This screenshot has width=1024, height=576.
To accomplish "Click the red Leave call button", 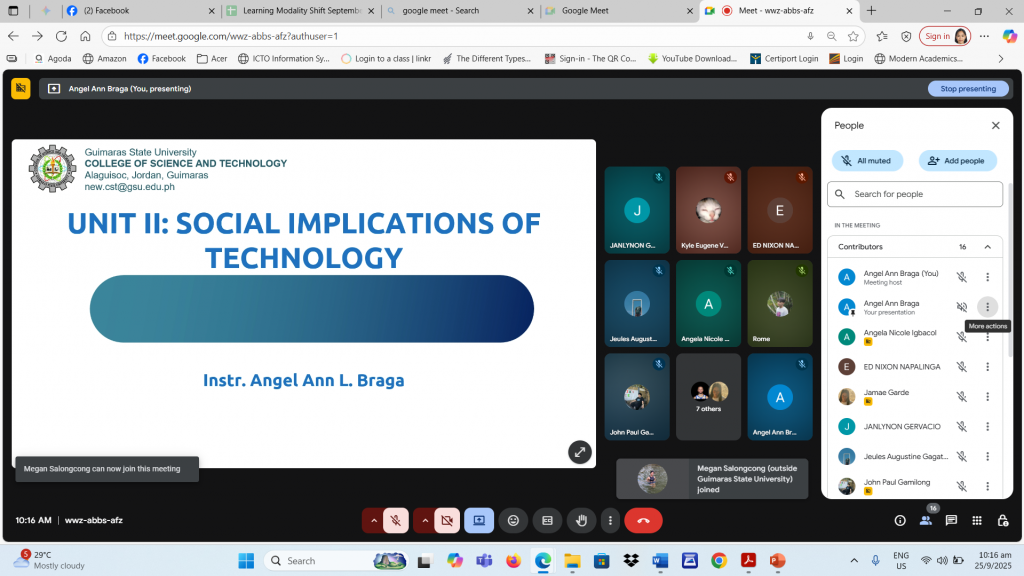I will tap(643, 520).
